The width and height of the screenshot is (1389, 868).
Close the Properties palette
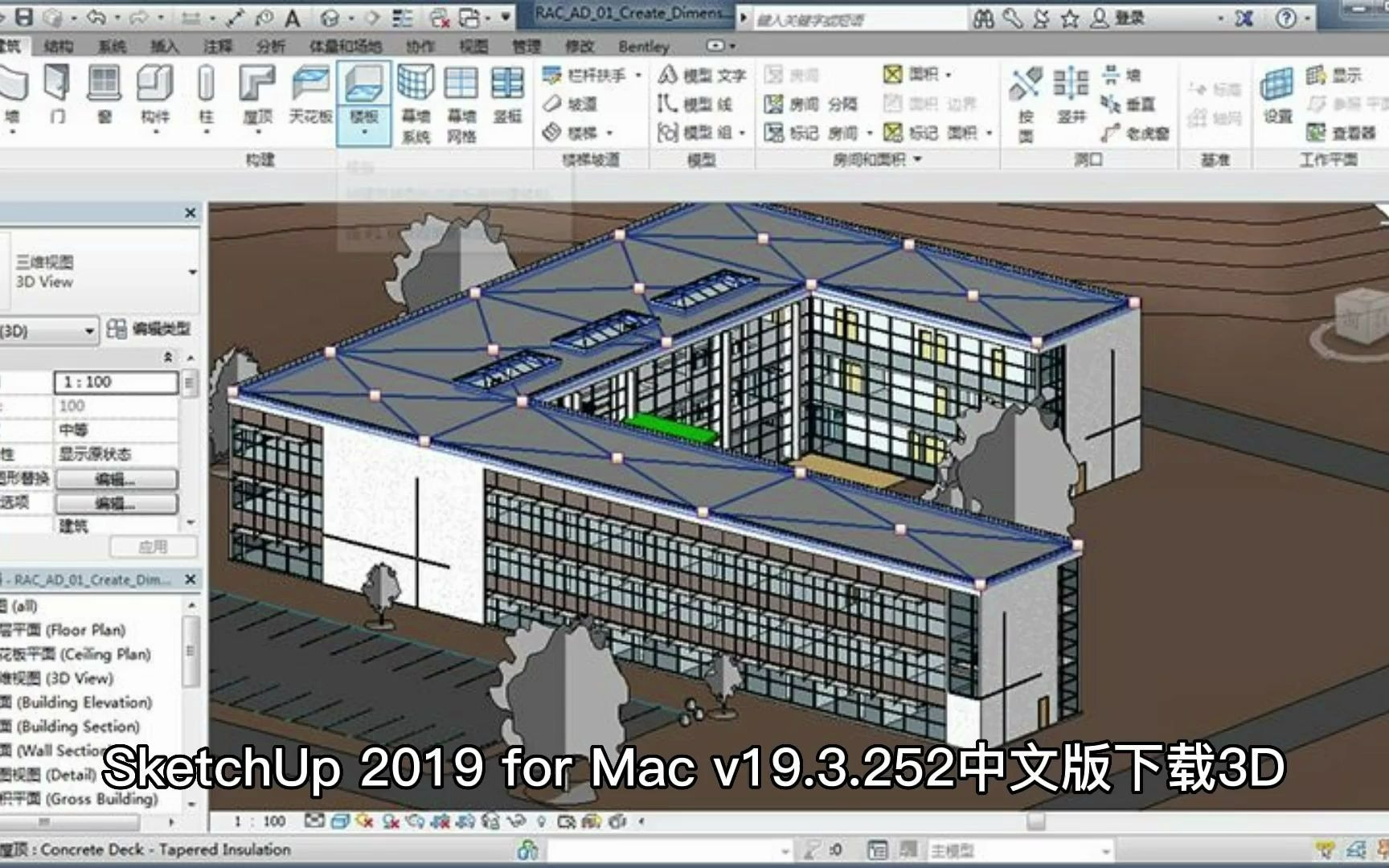click(190, 213)
